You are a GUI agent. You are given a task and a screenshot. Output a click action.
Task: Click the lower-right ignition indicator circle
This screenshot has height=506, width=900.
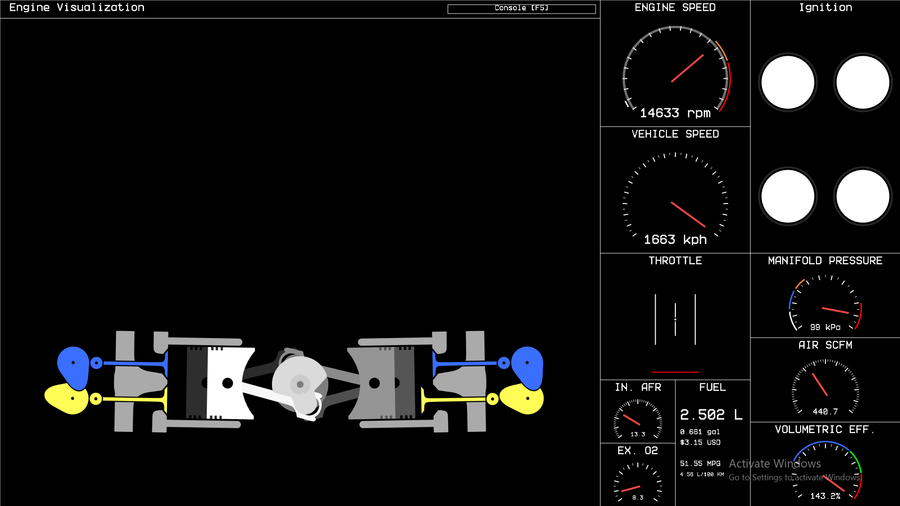coord(863,196)
